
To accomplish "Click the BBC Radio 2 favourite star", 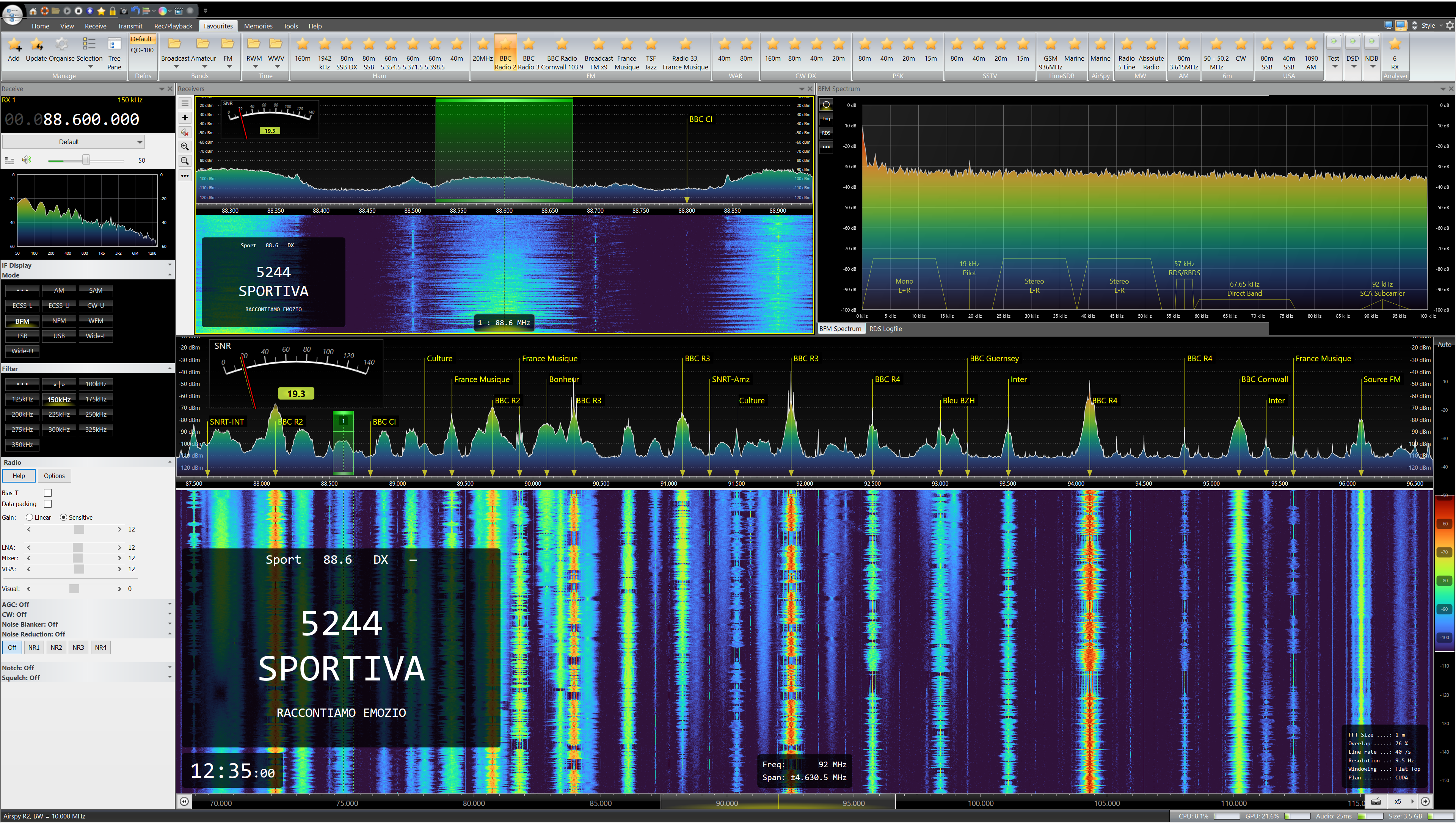I will coord(505,45).
